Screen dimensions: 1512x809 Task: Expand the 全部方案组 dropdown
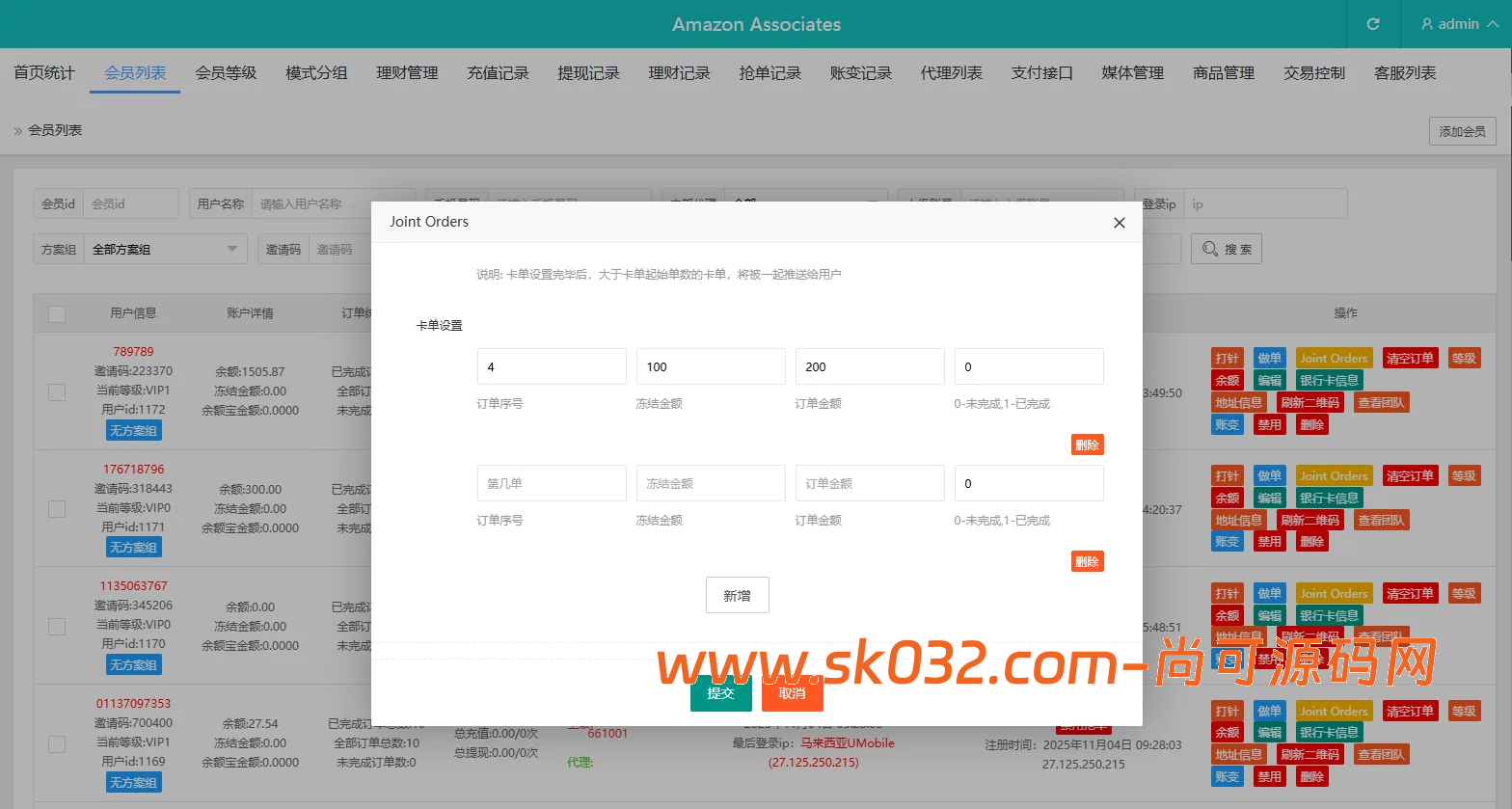165,249
